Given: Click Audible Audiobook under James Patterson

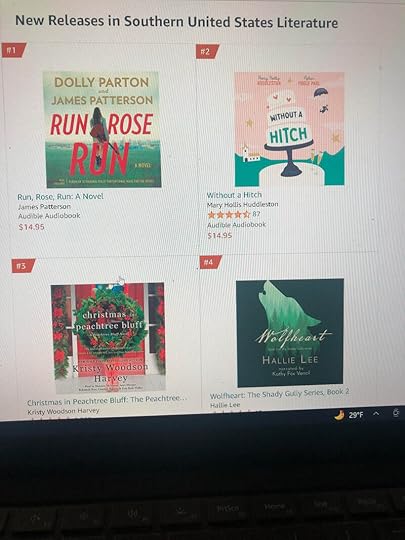Looking at the screenshot, I should pyautogui.click(x=49, y=216).
